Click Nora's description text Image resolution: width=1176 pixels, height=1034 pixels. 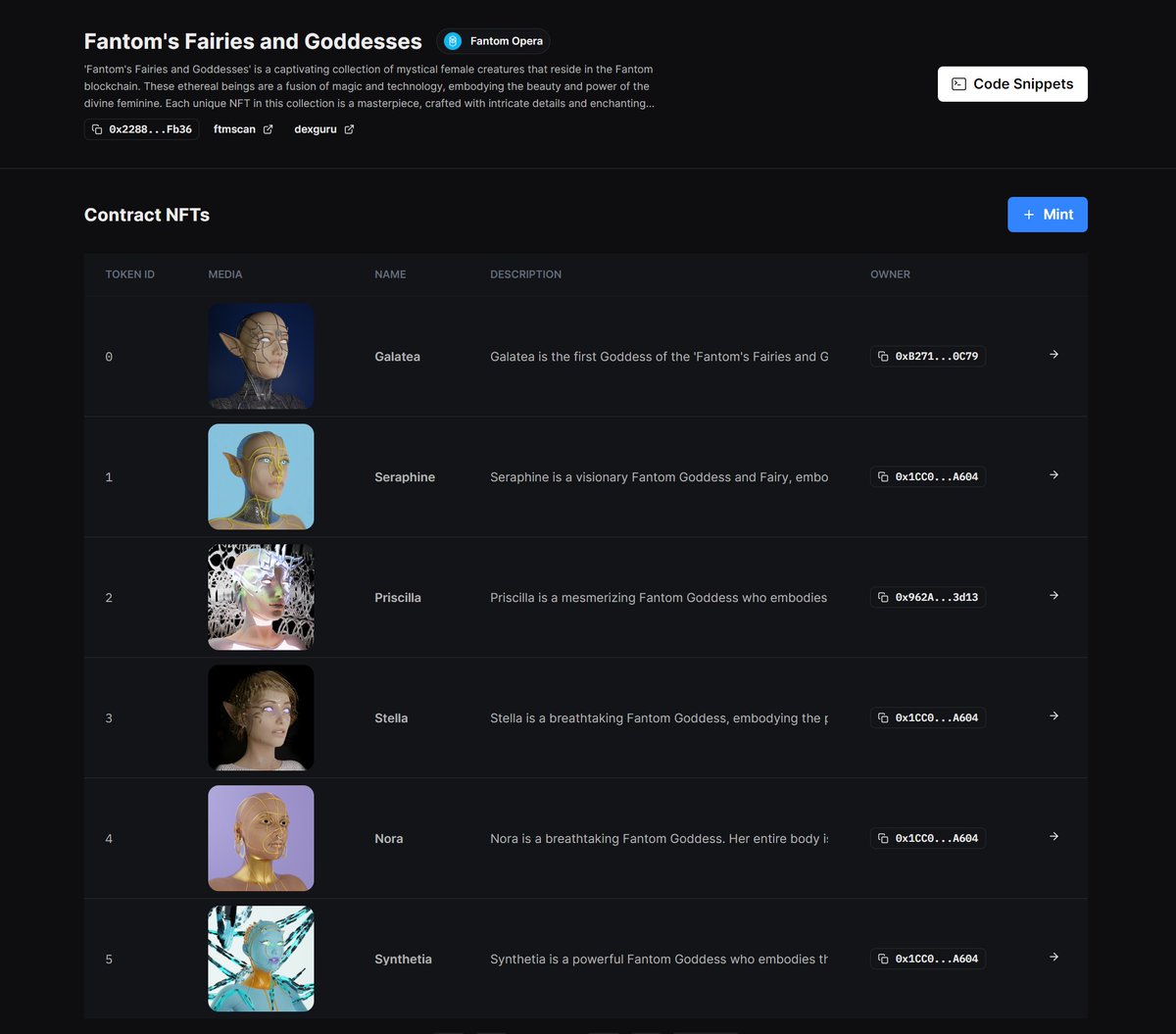[x=659, y=839]
